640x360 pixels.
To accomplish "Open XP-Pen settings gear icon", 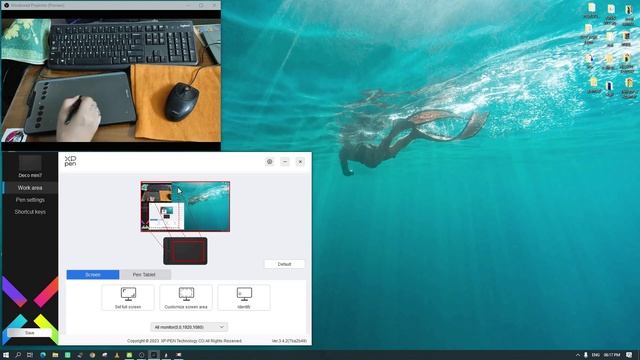I will tap(269, 162).
